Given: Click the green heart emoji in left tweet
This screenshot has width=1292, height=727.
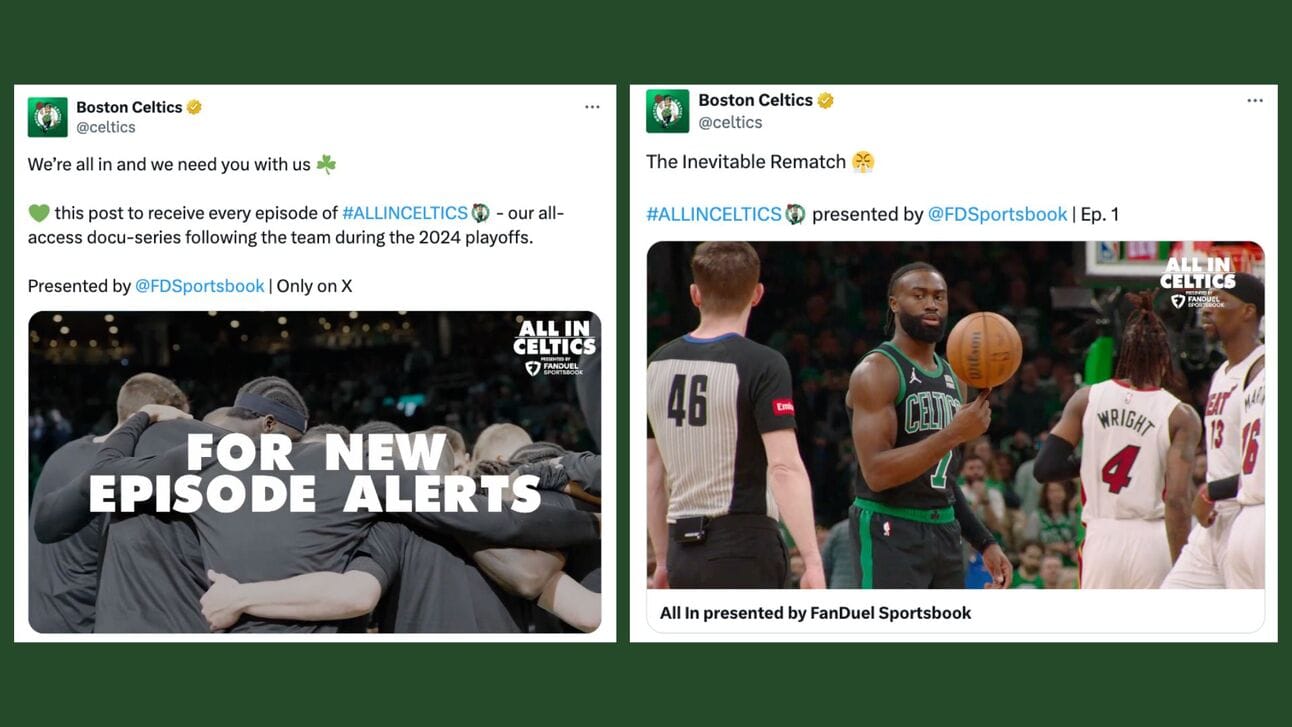Looking at the screenshot, I should (38, 213).
